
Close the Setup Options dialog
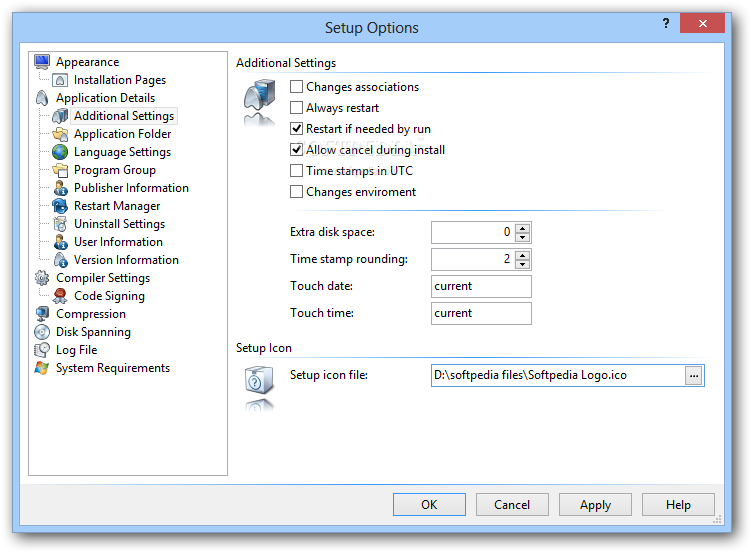click(702, 23)
